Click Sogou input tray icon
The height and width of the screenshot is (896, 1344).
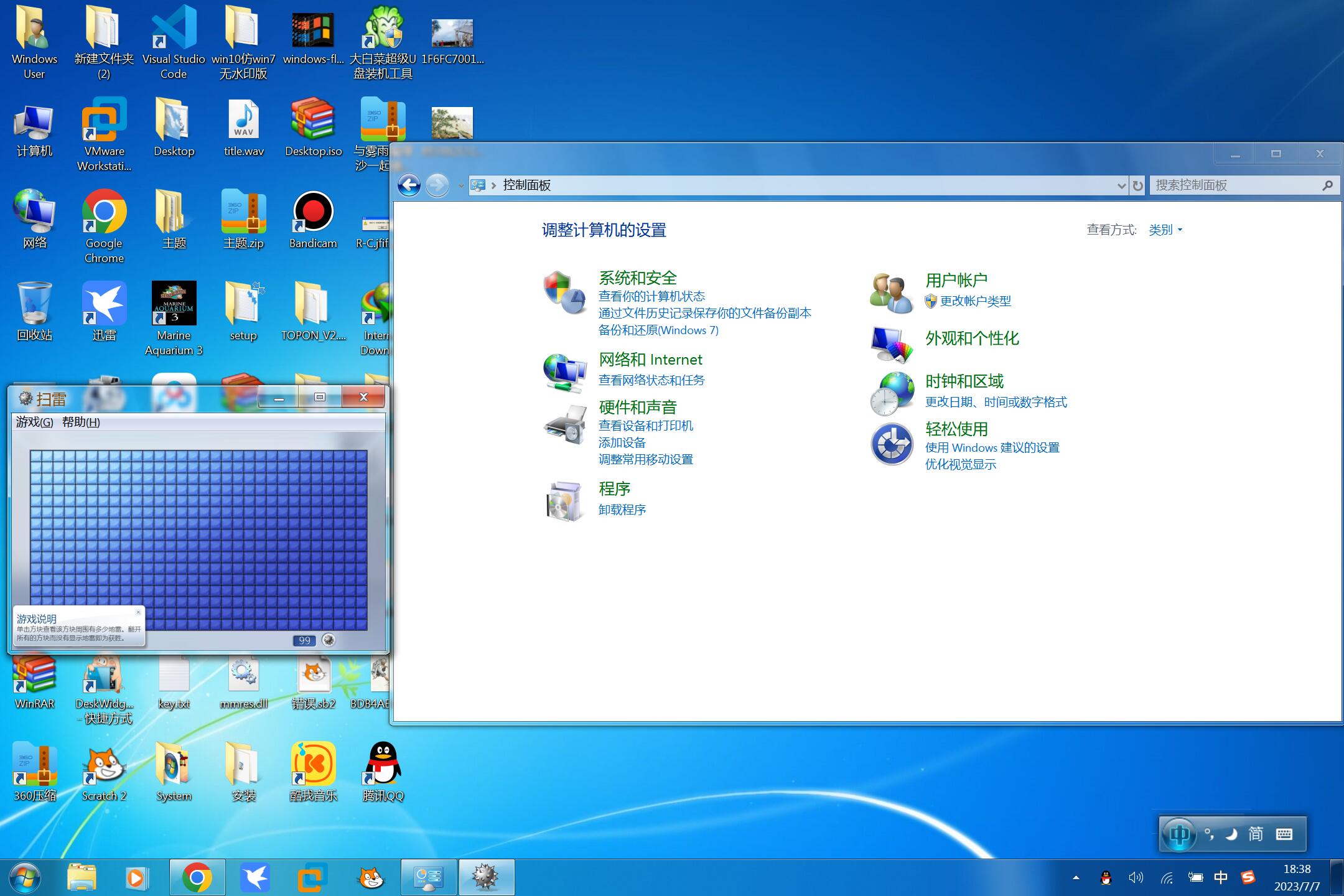pos(1248,877)
